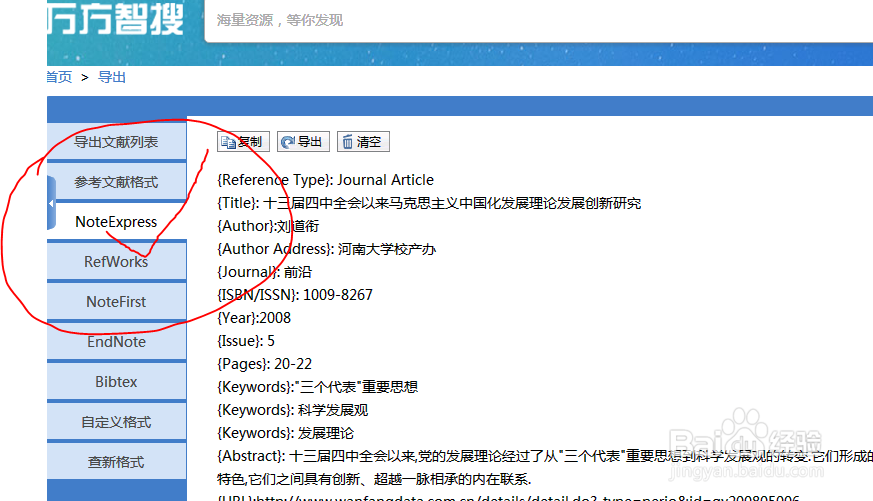Collapse the sidebar with the left arrow handle
873x501 pixels.
pos(51,203)
